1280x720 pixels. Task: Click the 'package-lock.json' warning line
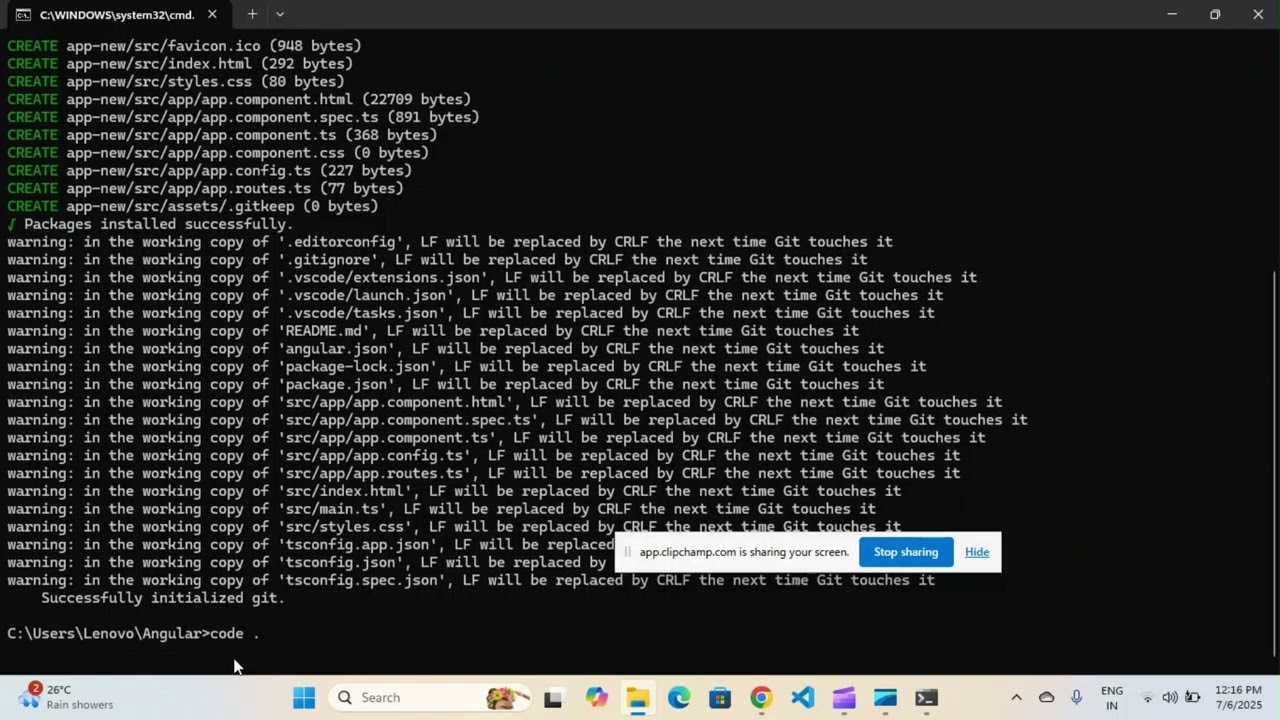coord(467,367)
